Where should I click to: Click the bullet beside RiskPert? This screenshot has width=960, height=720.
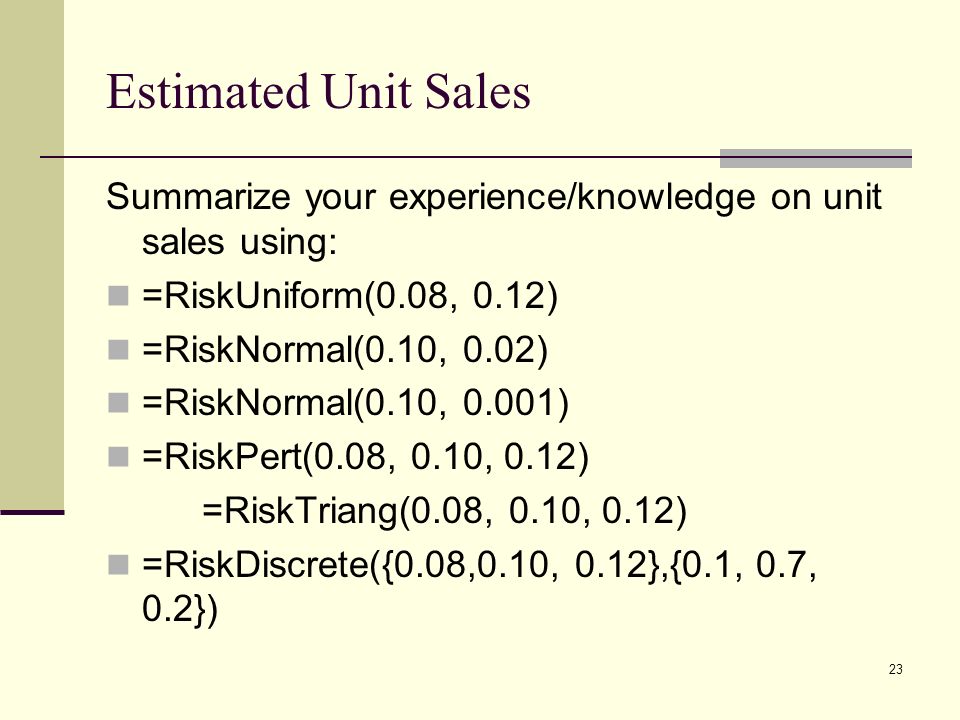pos(118,457)
